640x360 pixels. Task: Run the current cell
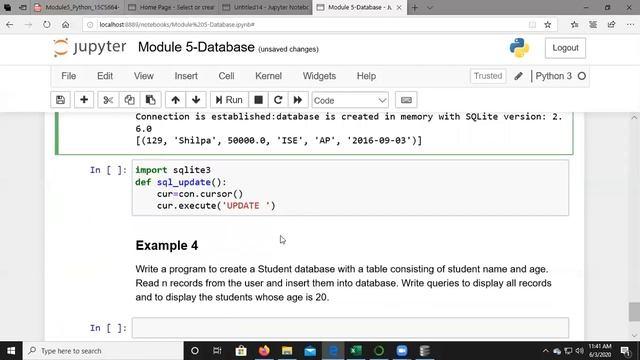click(x=229, y=100)
